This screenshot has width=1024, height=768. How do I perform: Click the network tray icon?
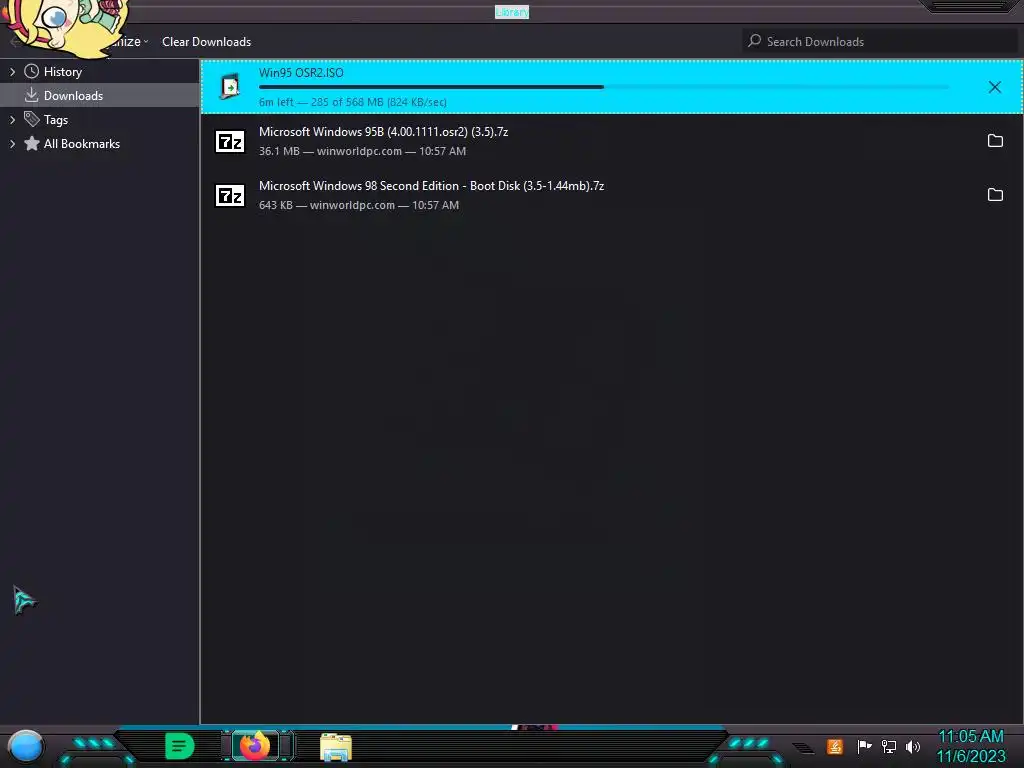(889, 746)
